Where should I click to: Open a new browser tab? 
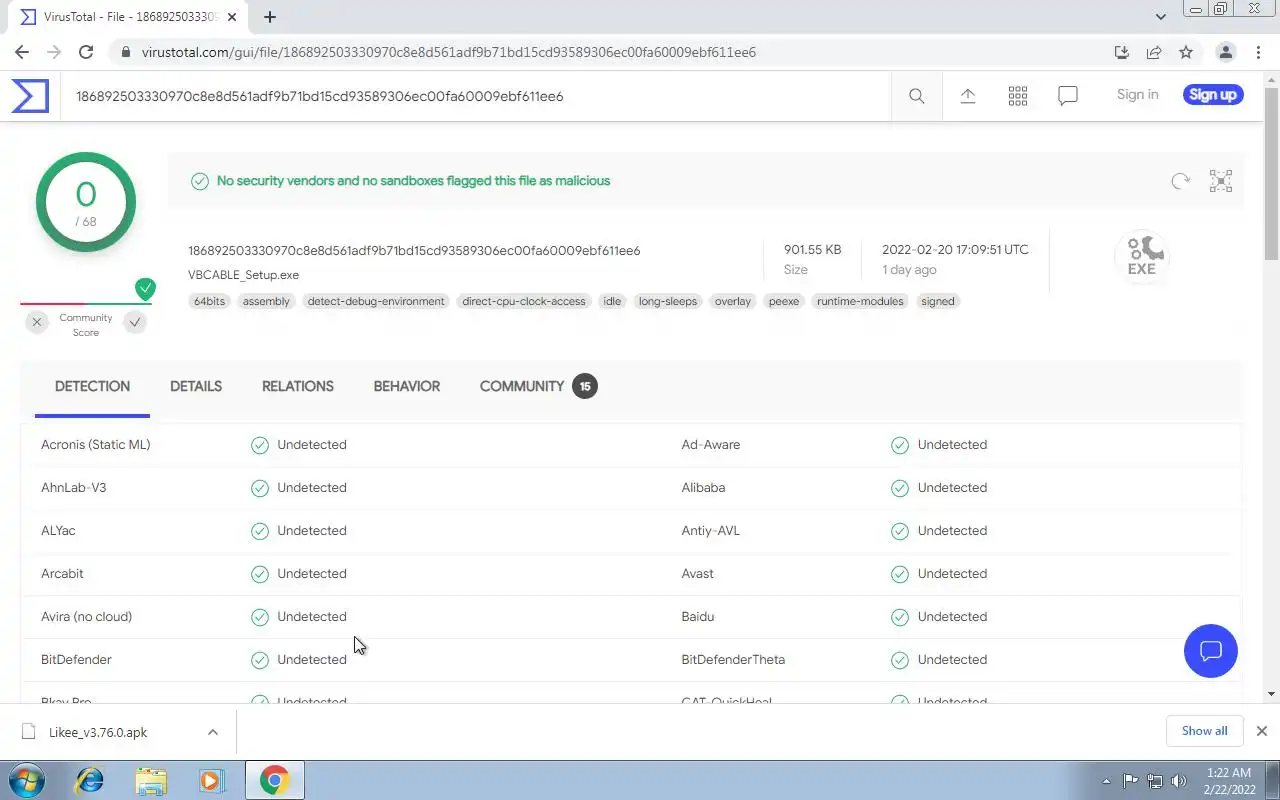270,17
